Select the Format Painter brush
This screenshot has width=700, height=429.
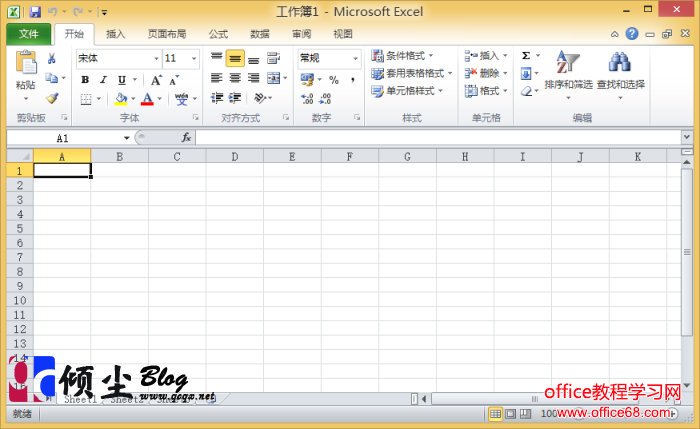click(x=52, y=98)
